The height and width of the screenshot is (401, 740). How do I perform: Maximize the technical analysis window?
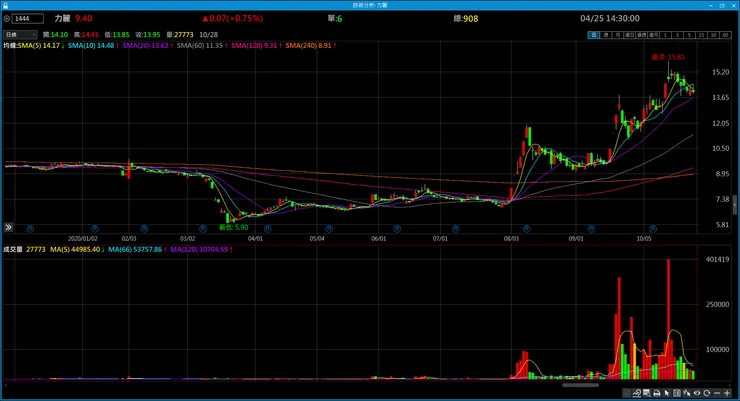pyautogui.click(x=722, y=5)
